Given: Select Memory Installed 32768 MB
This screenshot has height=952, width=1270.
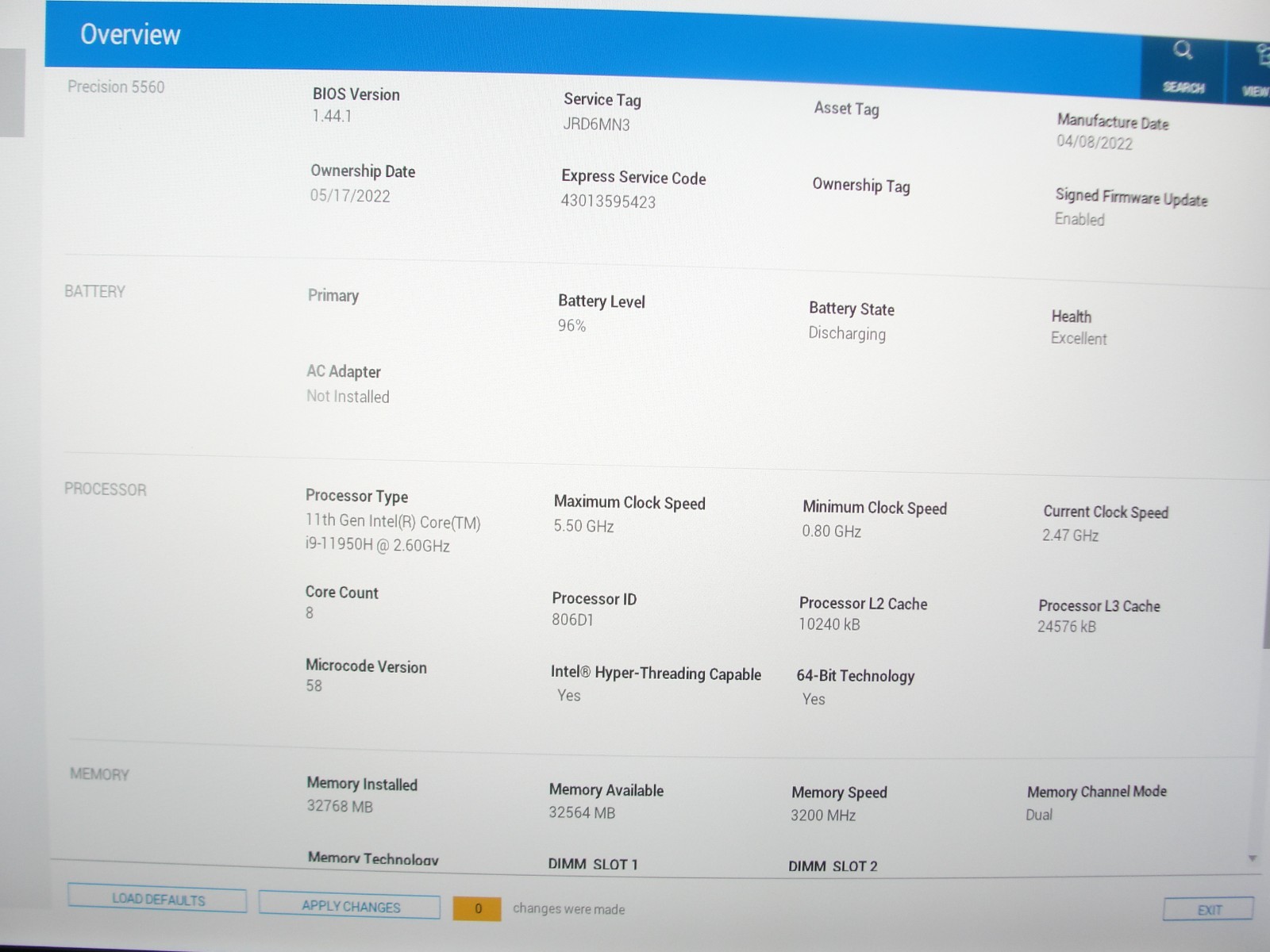Looking at the screenshot, I should pyautogui.click(x=340, y=806).
